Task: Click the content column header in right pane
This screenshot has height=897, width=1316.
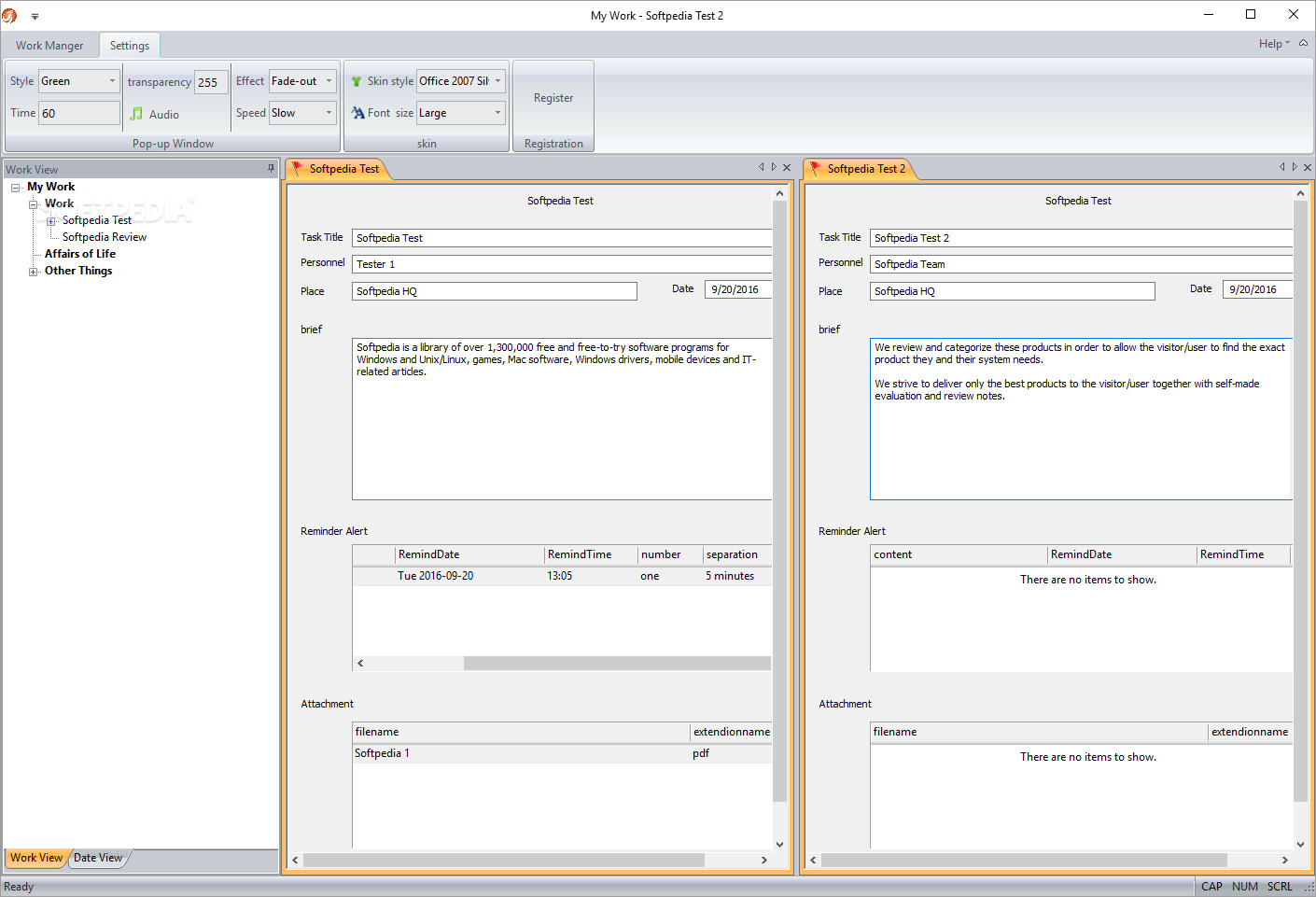Action: (x=959, y=554)
